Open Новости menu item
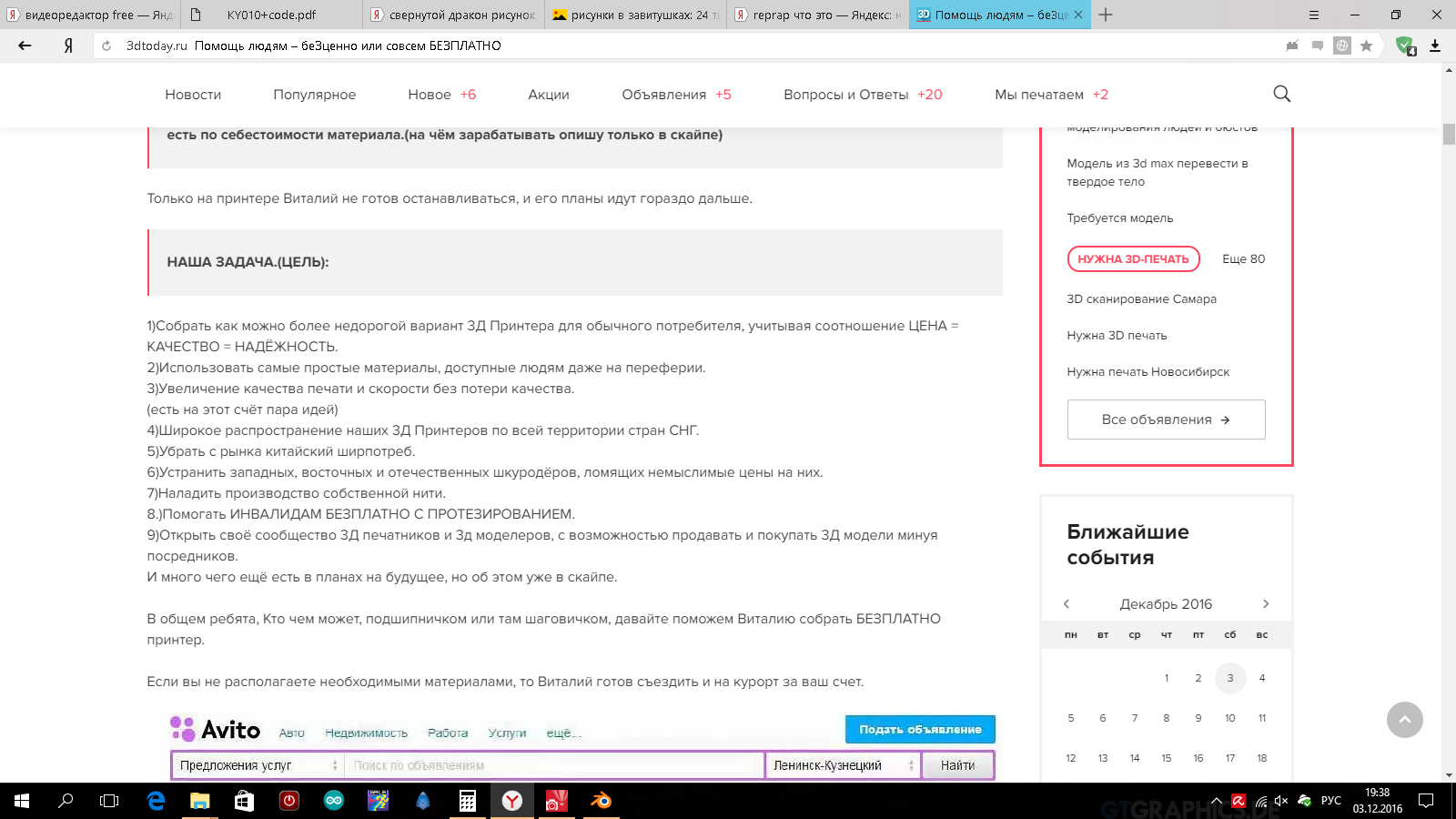The width and height of the screenshot is (1456, 819). point(193,95)
